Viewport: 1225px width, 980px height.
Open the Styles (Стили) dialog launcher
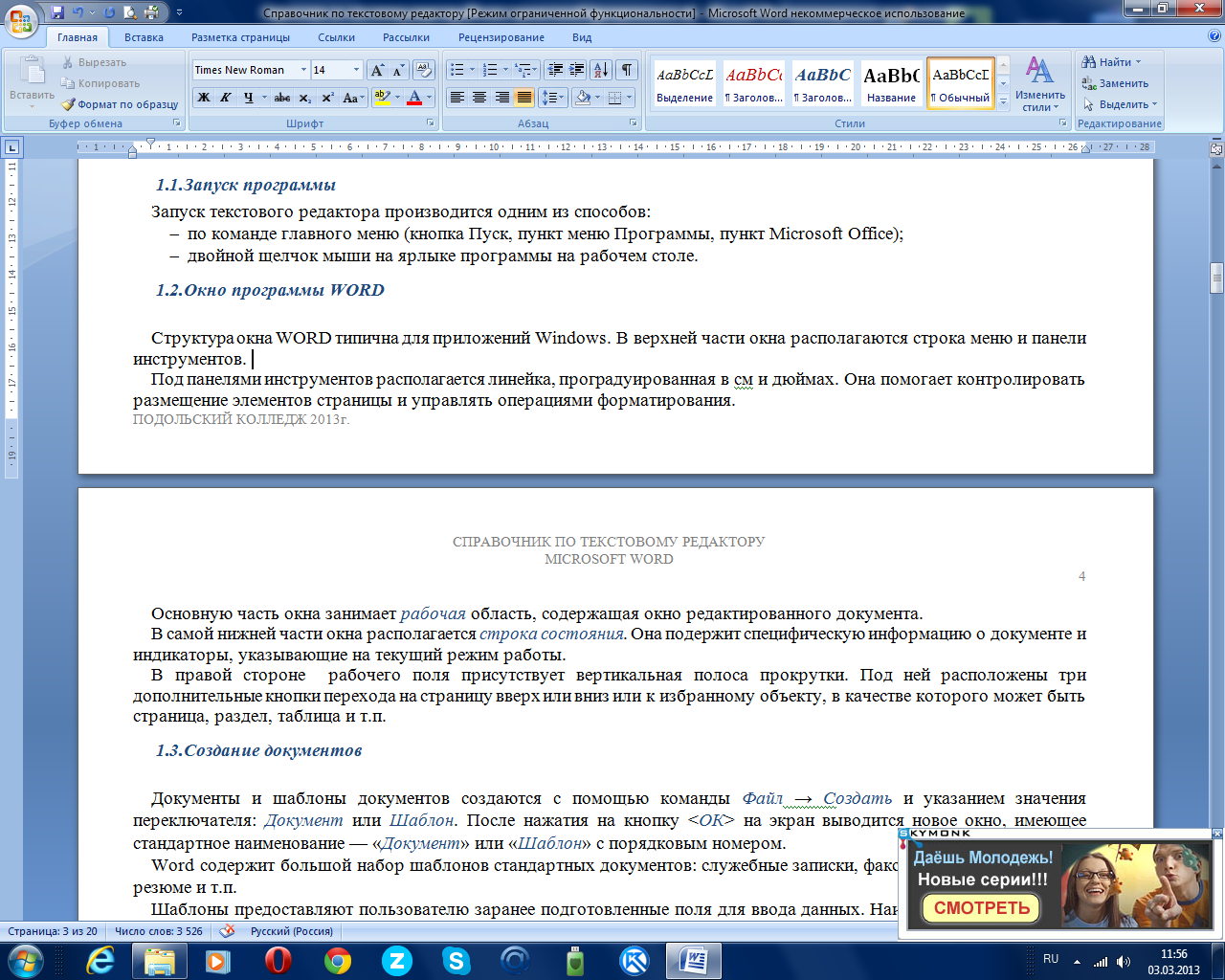1063,123
